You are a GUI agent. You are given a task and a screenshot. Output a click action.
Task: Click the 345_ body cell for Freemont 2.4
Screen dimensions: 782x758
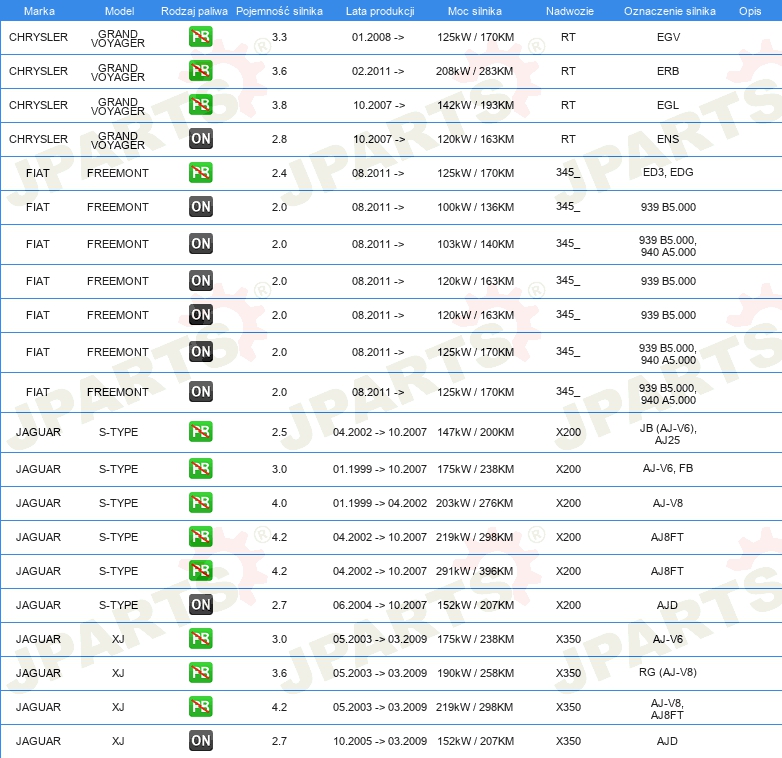click(568, 173)
